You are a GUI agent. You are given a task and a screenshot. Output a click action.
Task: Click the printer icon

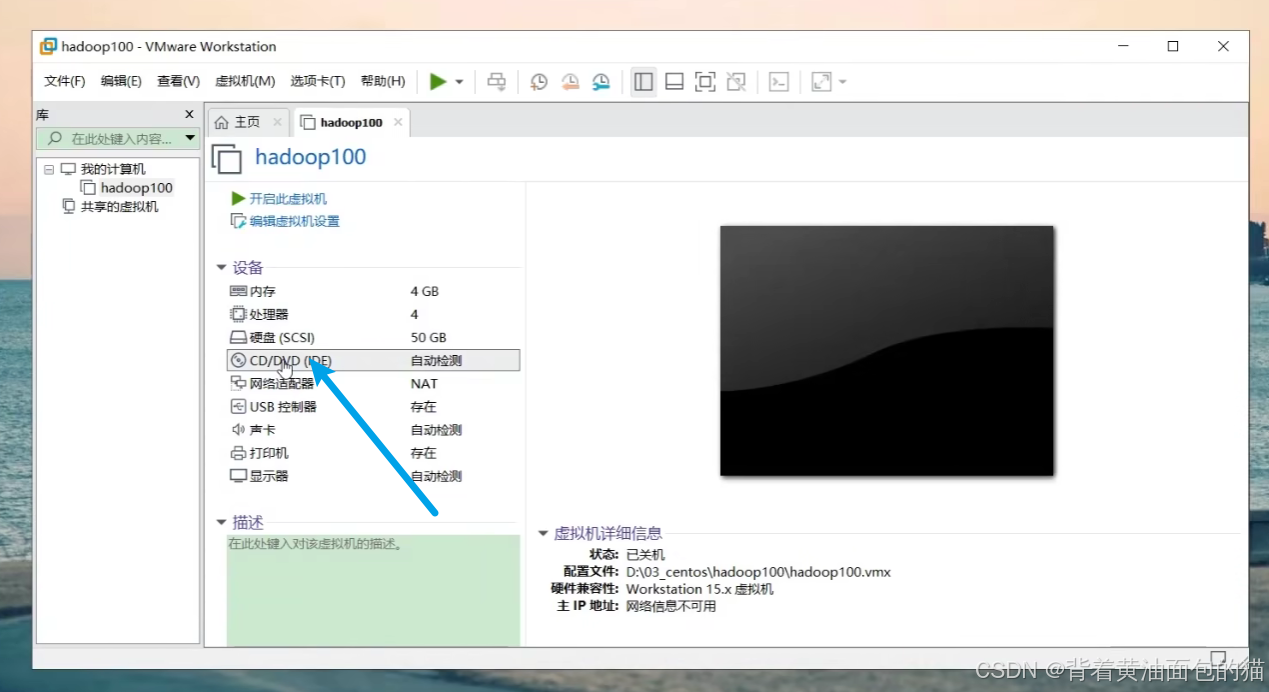coord(238,453)
